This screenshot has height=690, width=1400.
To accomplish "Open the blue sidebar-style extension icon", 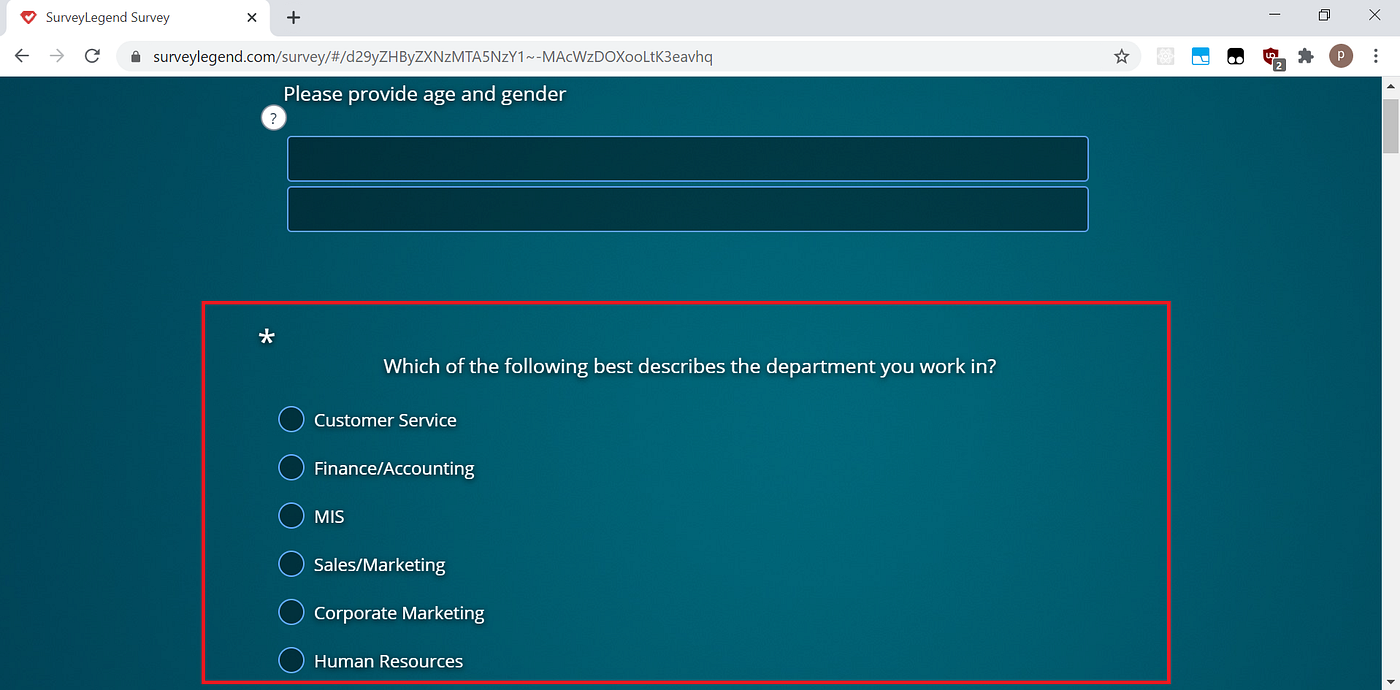I will tap(1200, 56).
